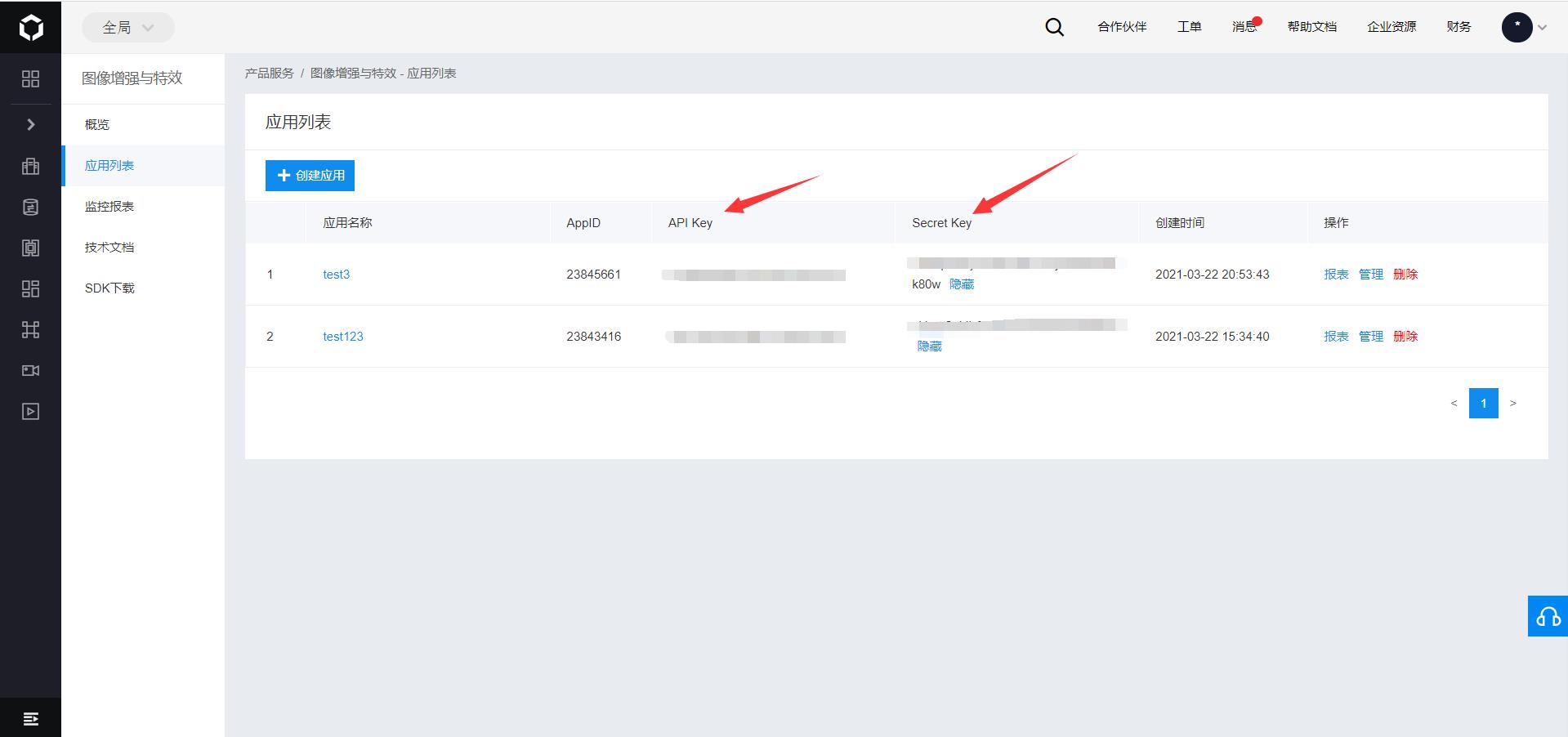Click the node graph icon in dark sidebar
The image size is (1568, 737).
point(30,329)
